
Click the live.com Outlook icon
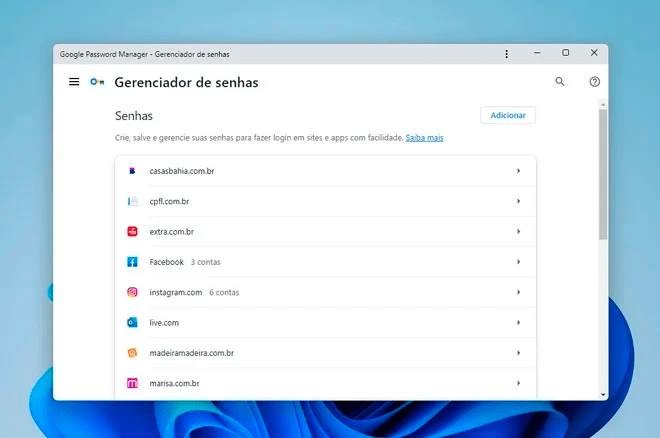(132, 322)
